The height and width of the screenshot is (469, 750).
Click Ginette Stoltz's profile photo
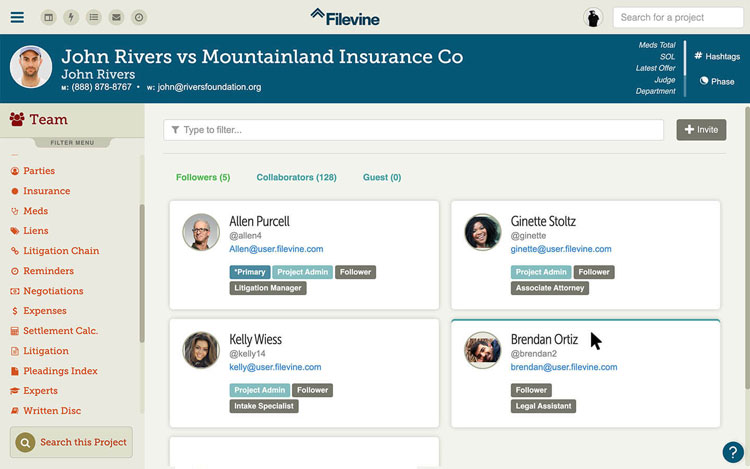pos(483,232)
